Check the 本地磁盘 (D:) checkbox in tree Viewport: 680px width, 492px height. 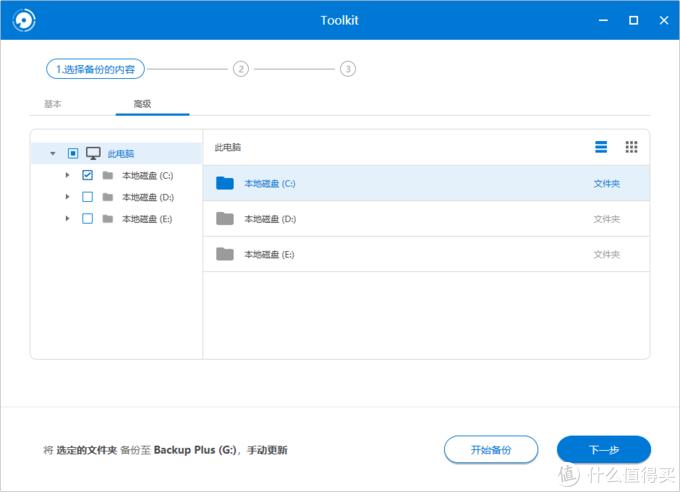click(87, 197)
